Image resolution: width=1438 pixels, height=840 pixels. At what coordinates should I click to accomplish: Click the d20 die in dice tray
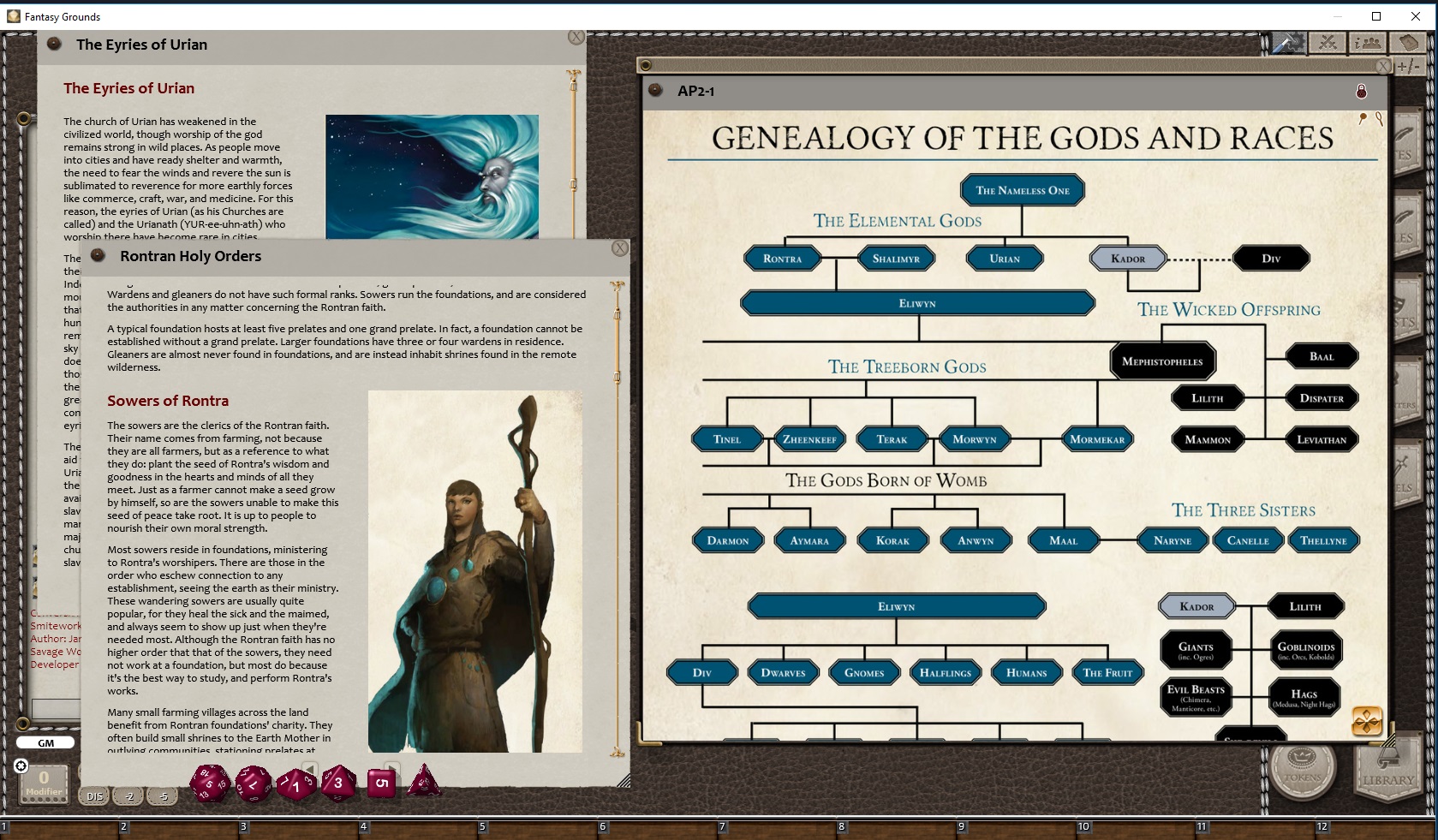coord(209,783)
